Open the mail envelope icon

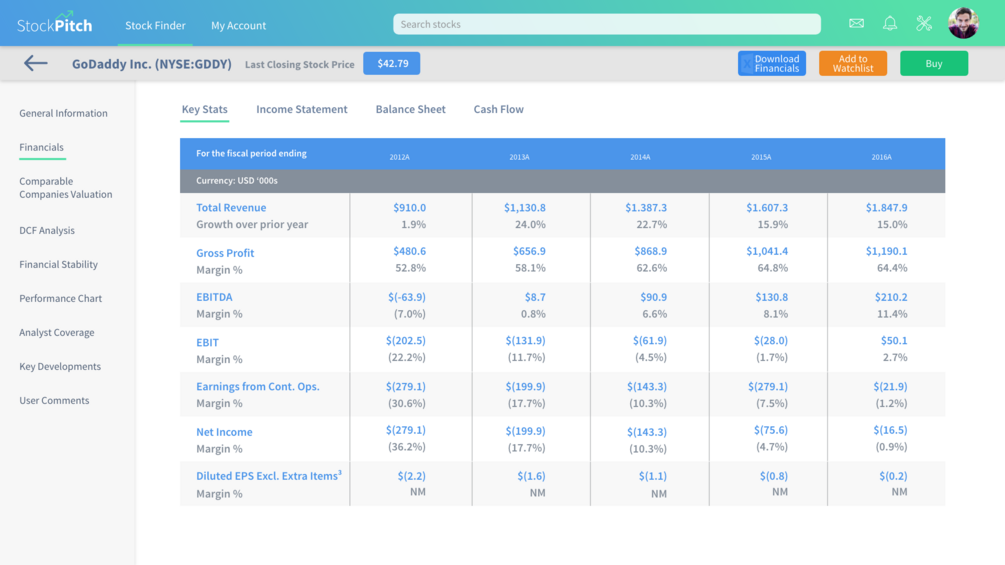[856, 24]
